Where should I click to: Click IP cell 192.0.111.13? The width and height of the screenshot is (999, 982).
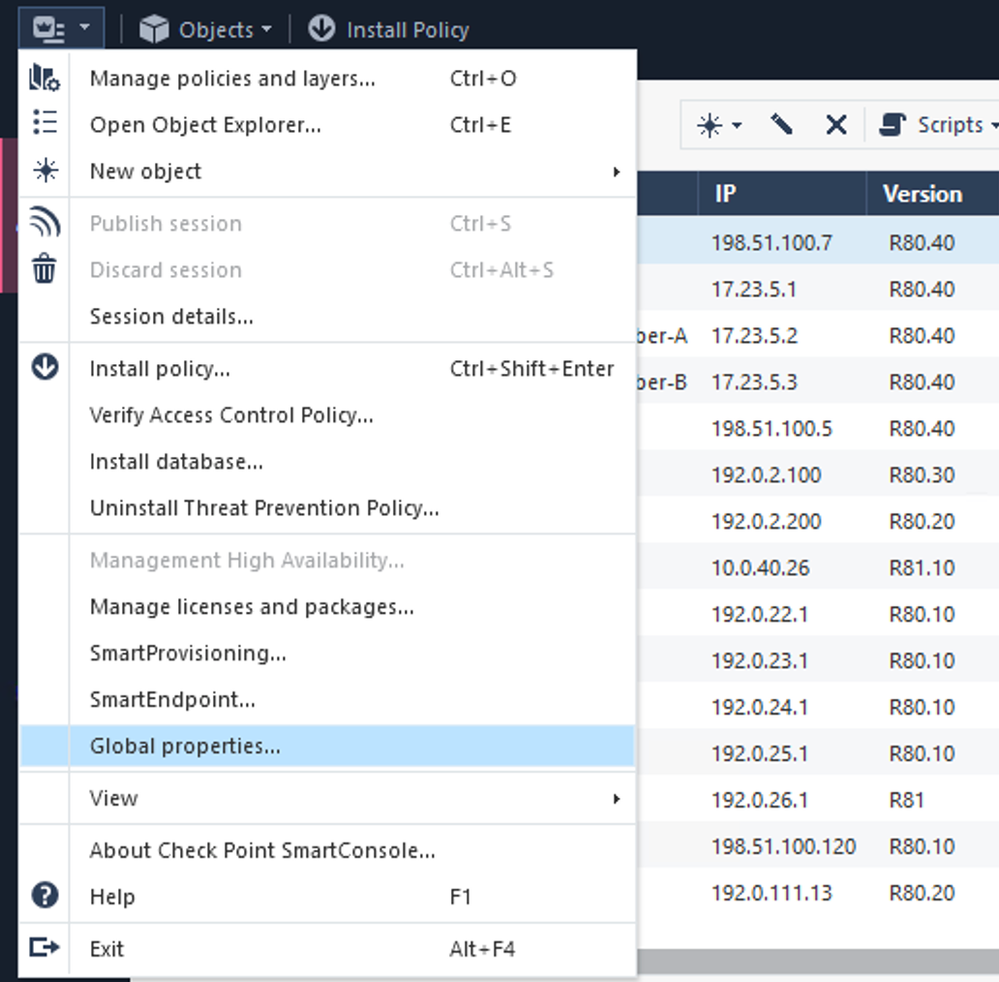coord(772,894)
